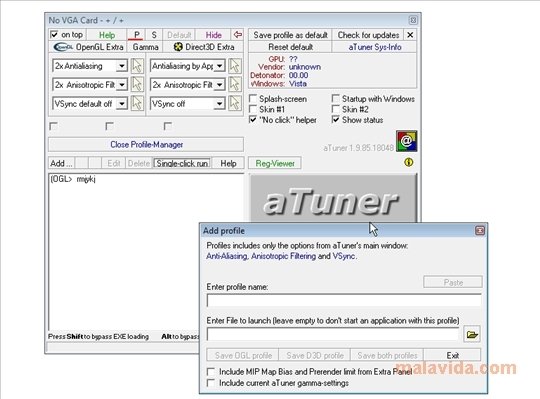The height and width of the screenshot is (399, 540).
Task: Click the Close Profile-Manager button
Action: (x=146, y=145)
